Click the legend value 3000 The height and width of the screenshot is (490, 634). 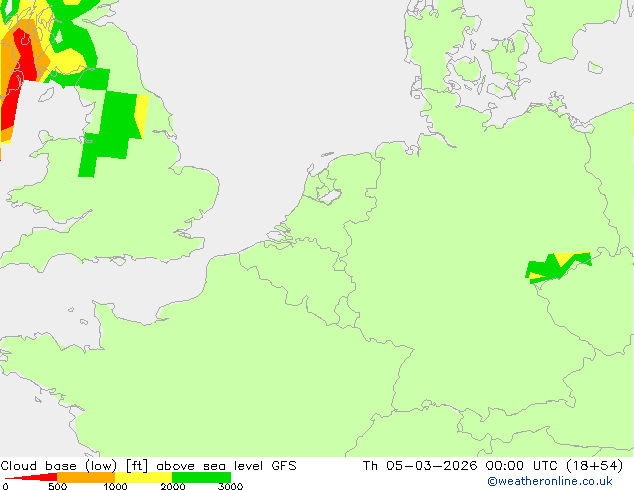[x=230, y=486]
